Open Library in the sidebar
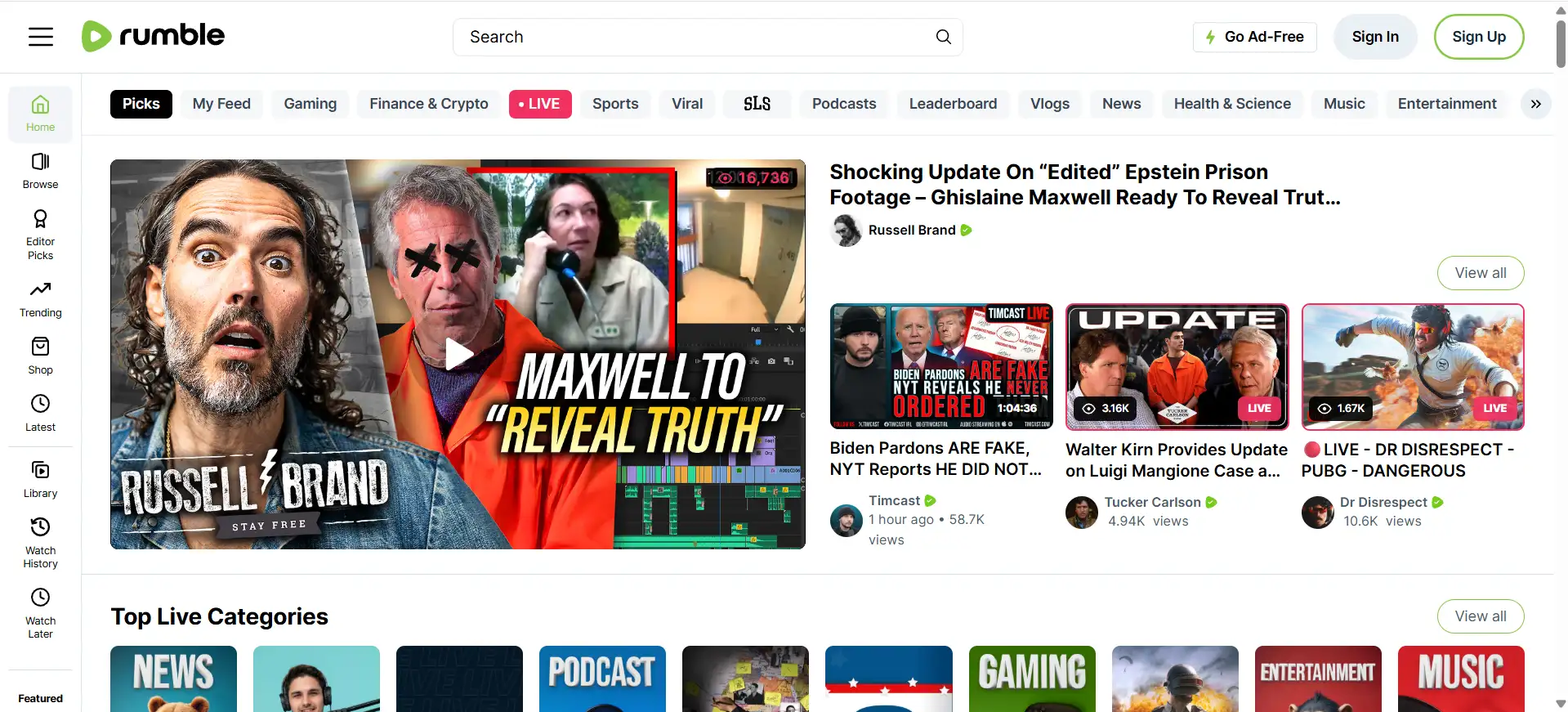Screen dimensions: 1568x712 click(40, 480)
